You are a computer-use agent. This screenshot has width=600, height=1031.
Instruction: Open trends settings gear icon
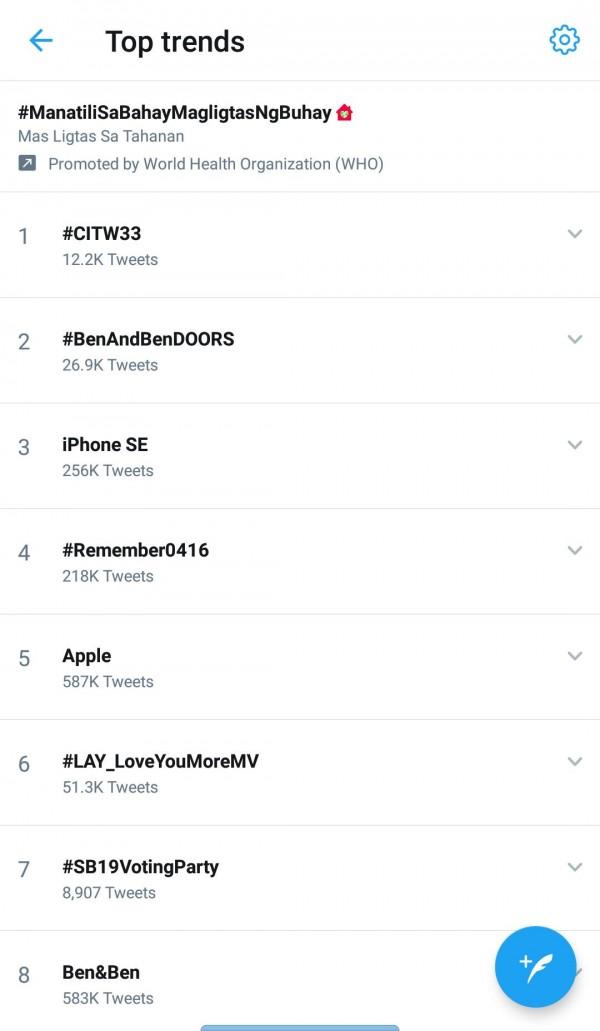564,40
